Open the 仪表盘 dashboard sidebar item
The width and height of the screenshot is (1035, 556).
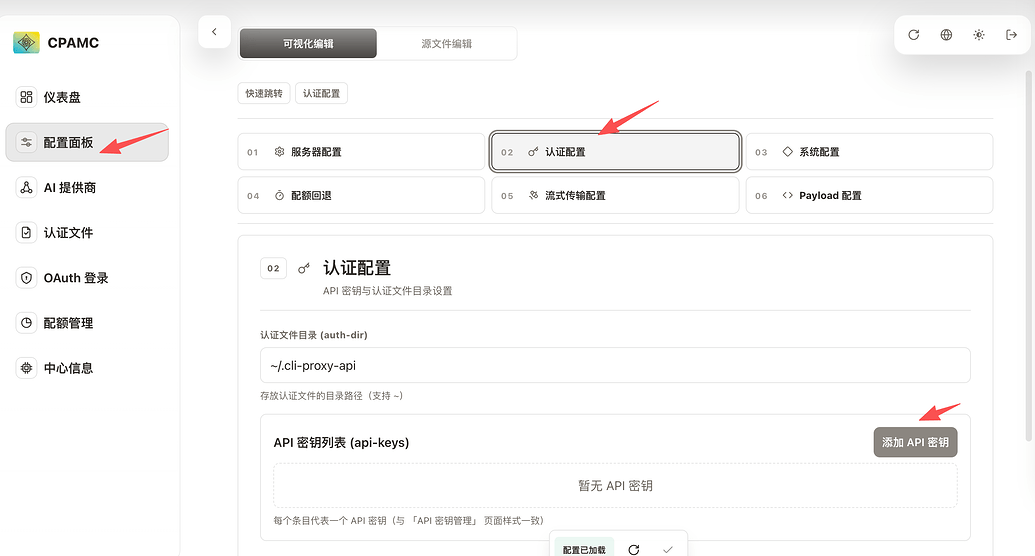[x=87, y=97]
